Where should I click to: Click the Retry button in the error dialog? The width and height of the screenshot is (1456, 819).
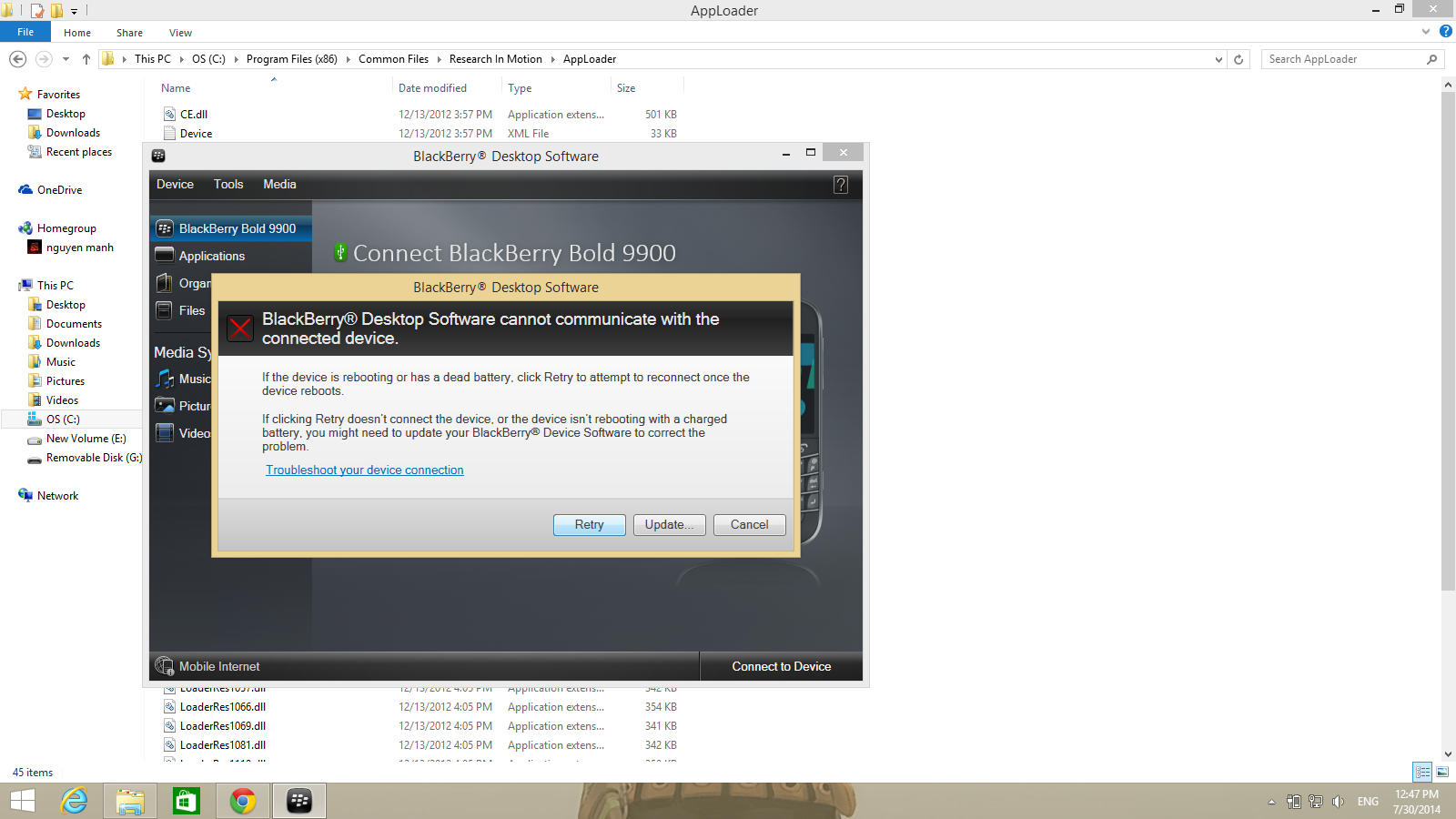[x=589, y=525]
